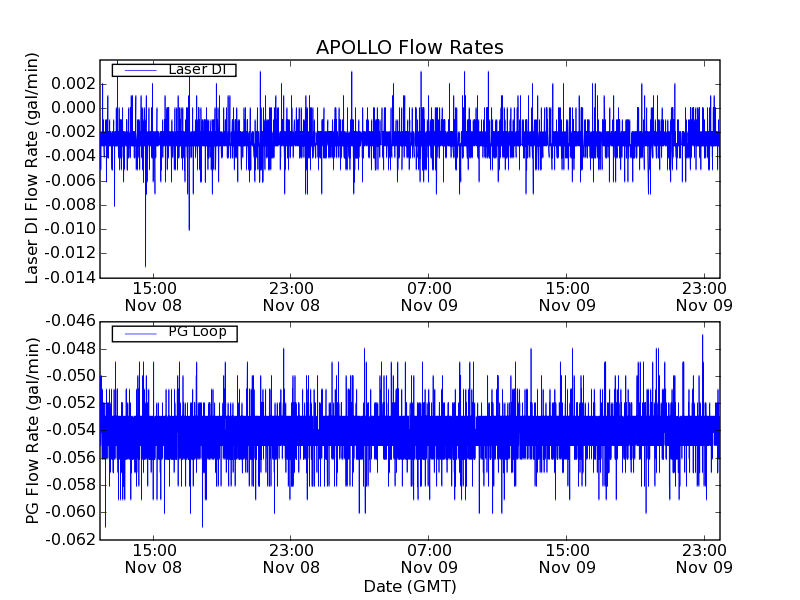The width and height of the screenshot is (800, 600).
Task: Click the PG Flow Rate y-axis label
Action: point(32,430)
